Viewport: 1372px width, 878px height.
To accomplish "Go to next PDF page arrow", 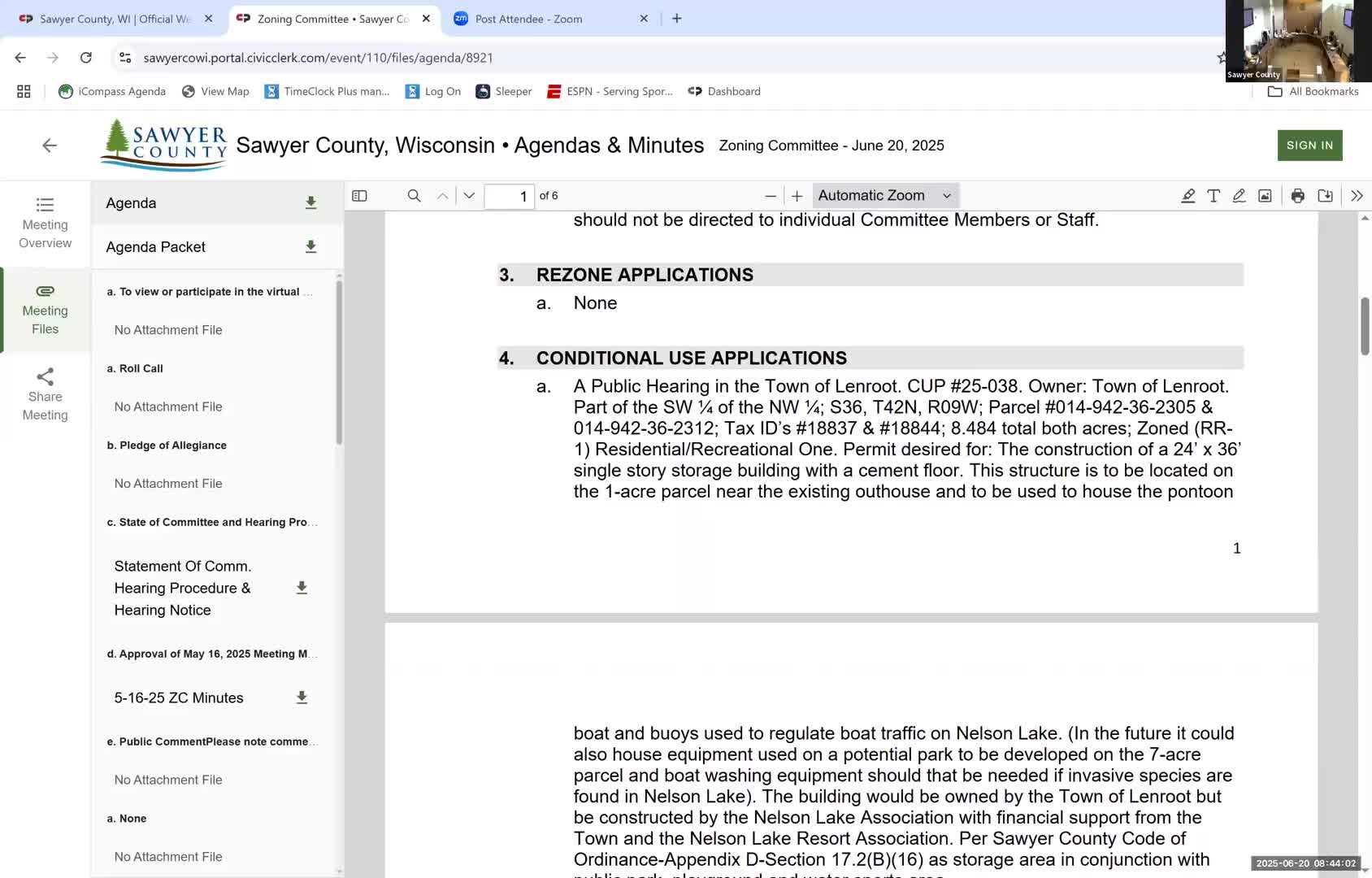I will 469,196.
